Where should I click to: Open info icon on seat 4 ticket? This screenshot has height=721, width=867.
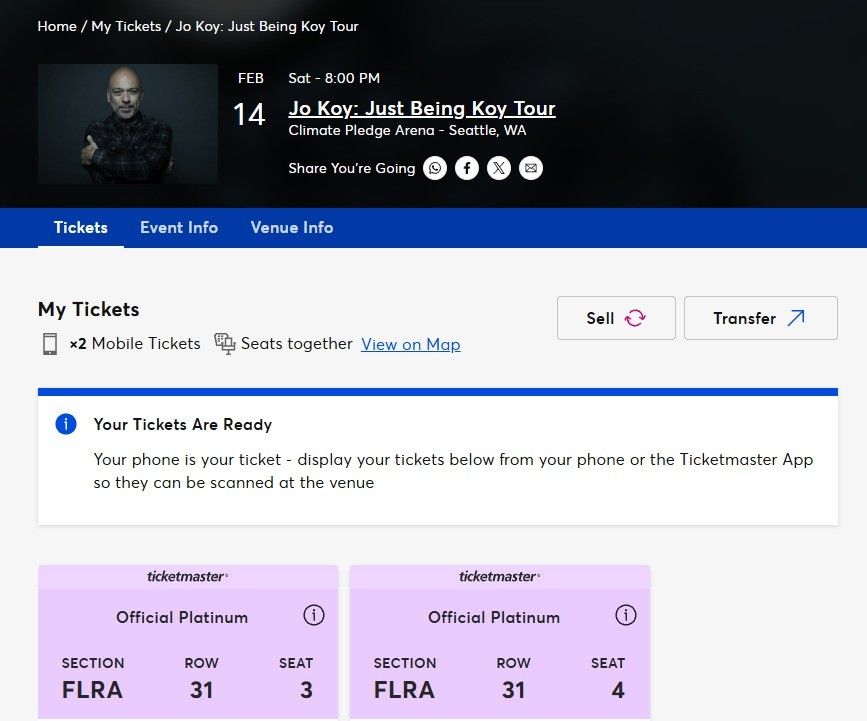[626, 615]
